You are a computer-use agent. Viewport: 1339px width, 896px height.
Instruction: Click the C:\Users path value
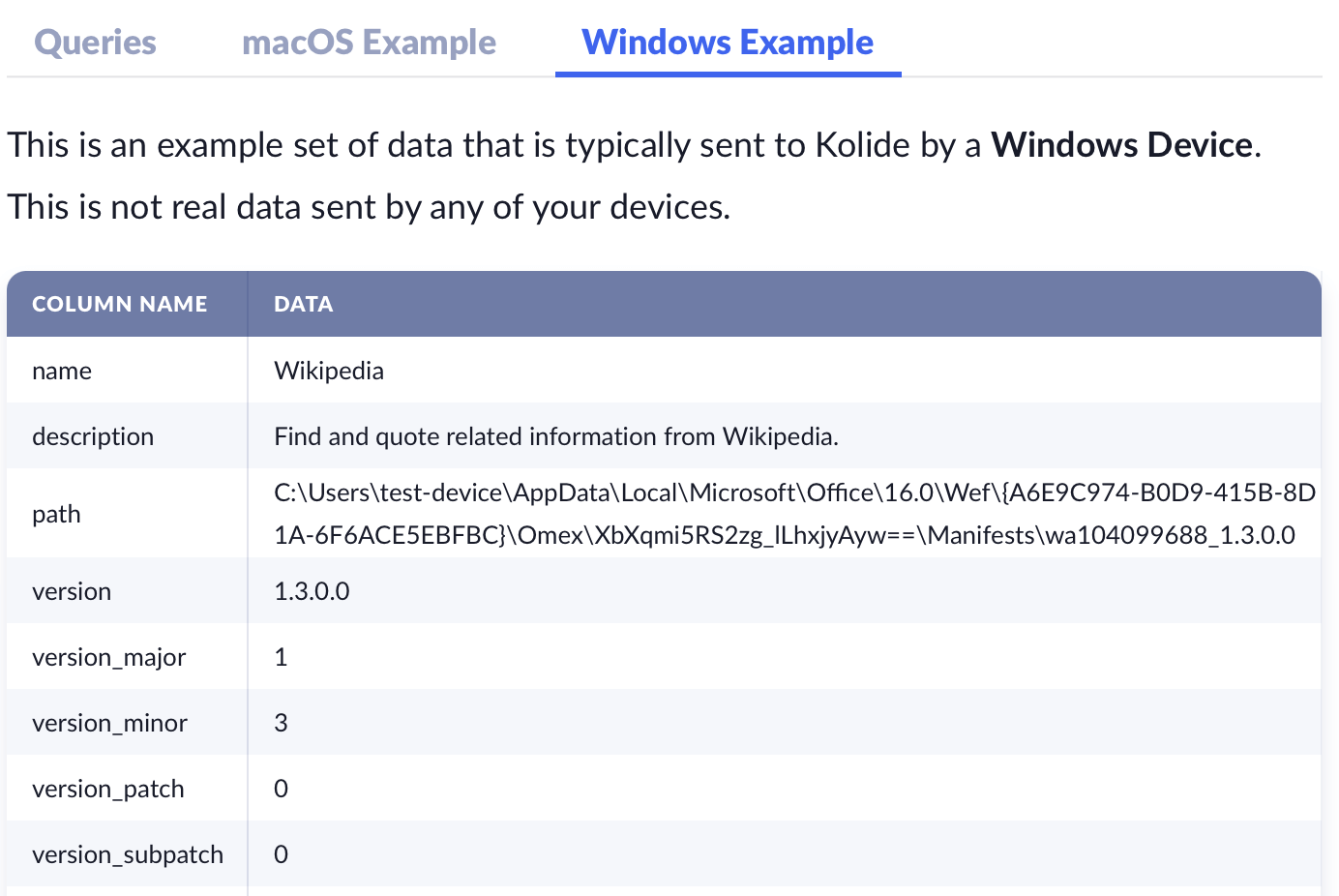click(793, 513)
